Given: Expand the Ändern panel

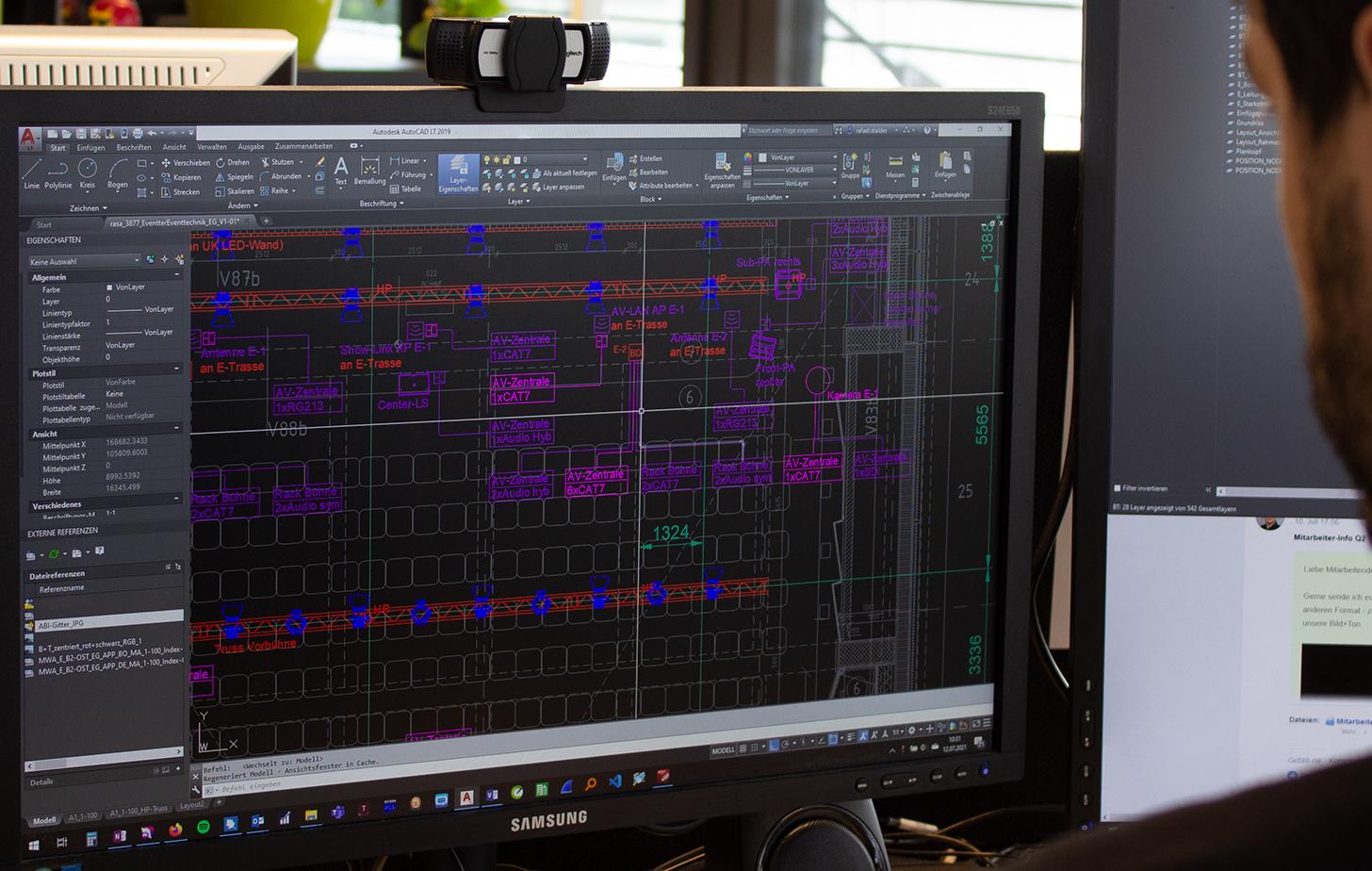Looking at the screenshot, I should tap(241, 205).
